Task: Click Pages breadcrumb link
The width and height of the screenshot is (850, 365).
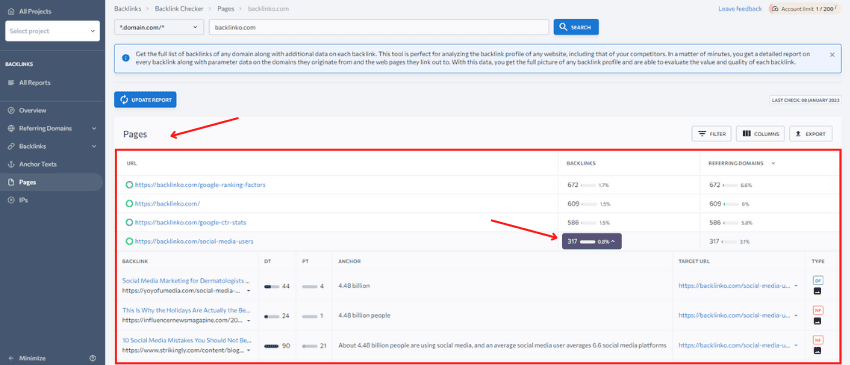Action: click(225, 9)
